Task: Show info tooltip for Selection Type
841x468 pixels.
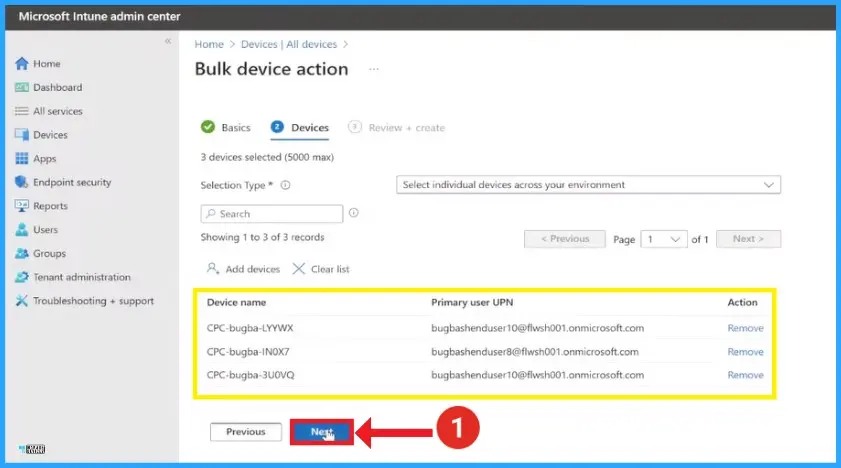Action: point(285,185)
